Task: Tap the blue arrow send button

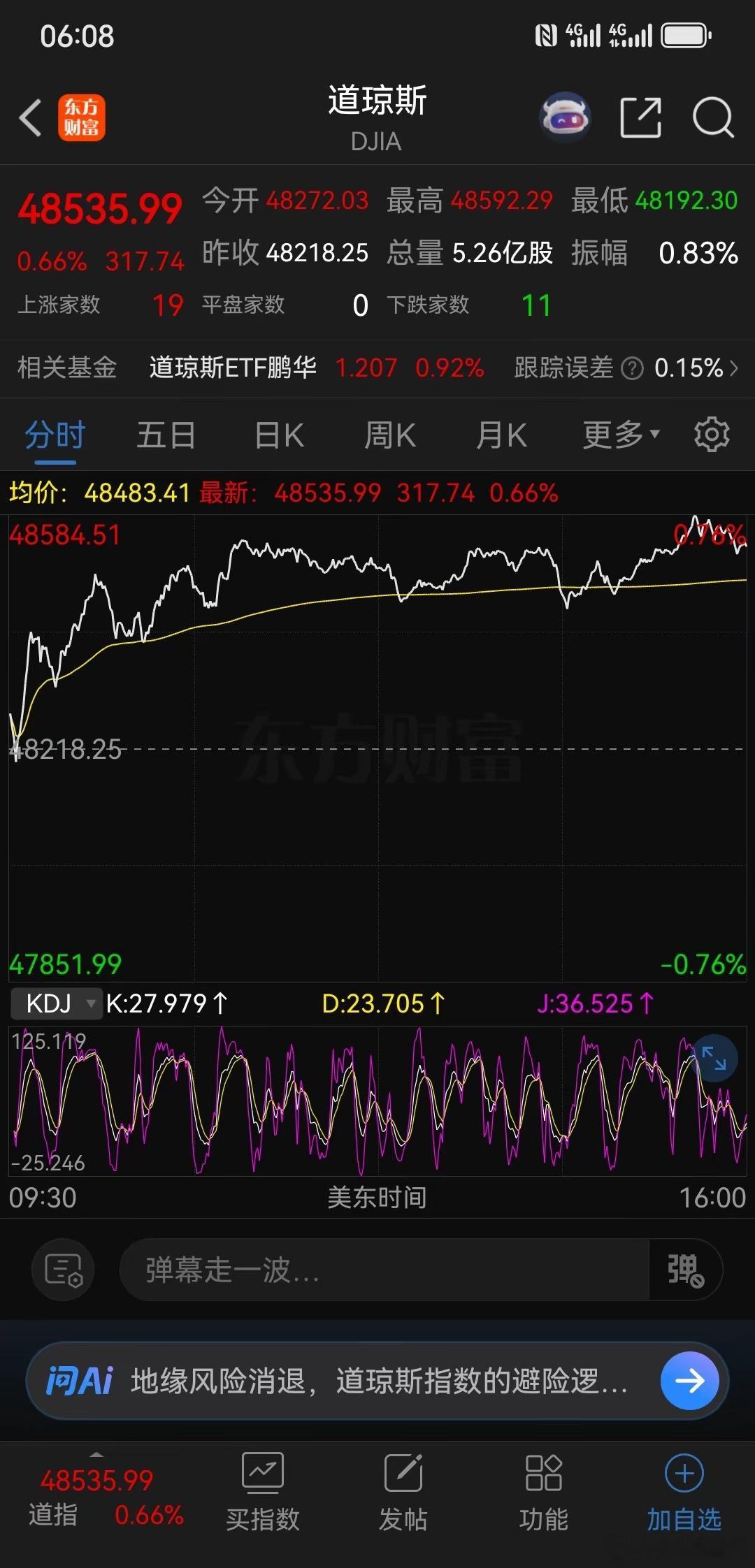Action: pyautogui.click(x=690, y=1381)
